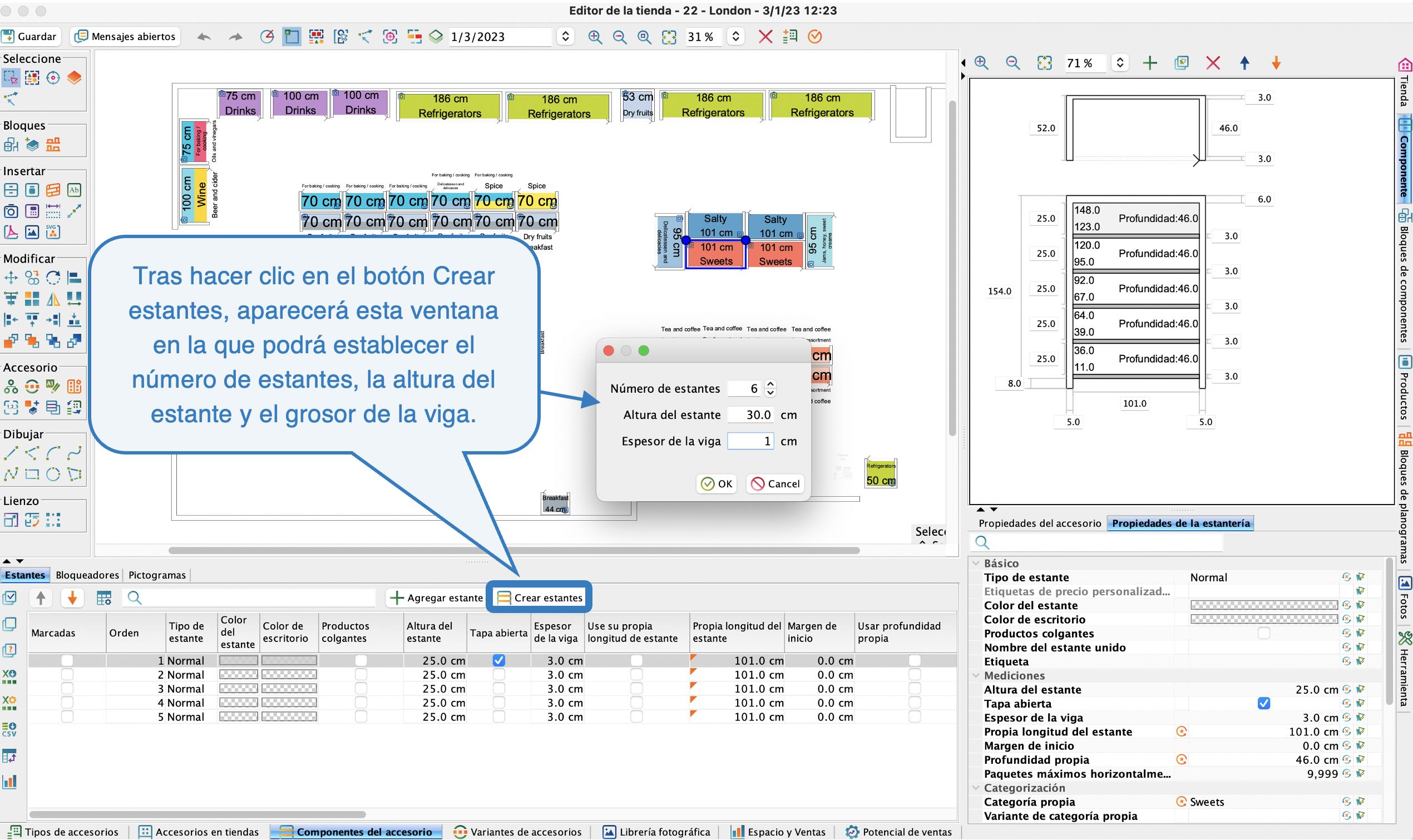Screen dimensions: 1413x840
Task: Click the red X delete icon in main toolbar
Action: 765,37
